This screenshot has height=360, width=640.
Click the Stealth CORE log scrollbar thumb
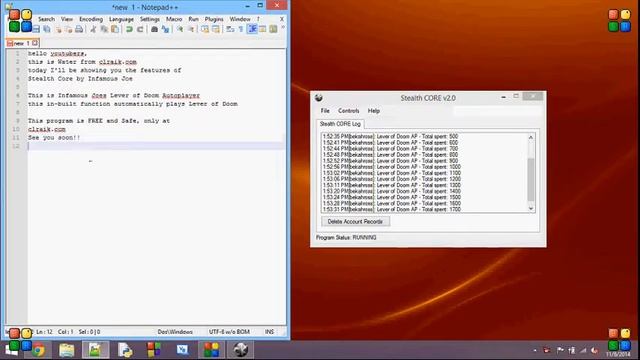point(531,180)
